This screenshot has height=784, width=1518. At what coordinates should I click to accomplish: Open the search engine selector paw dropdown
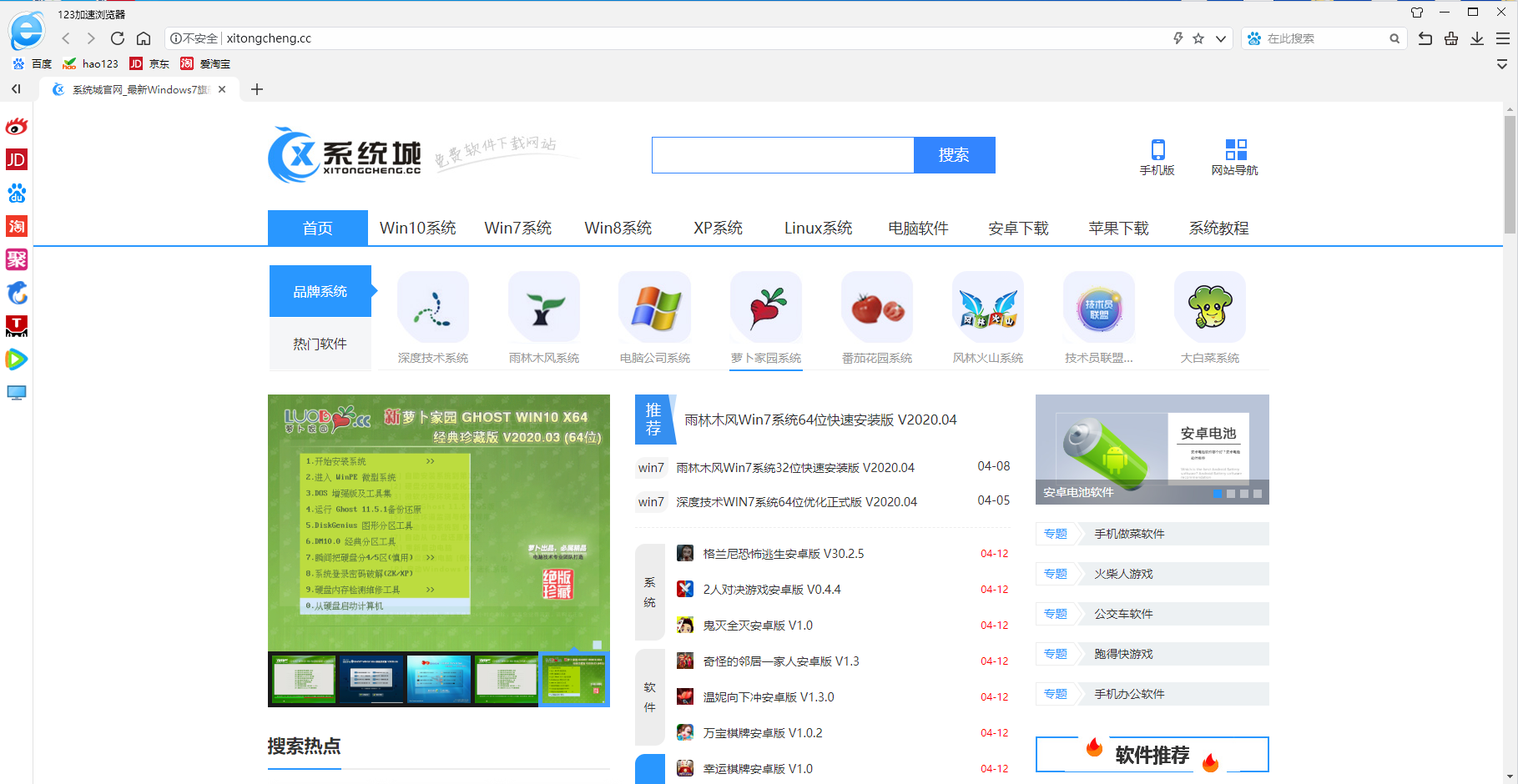click(x=1254, y=38)
